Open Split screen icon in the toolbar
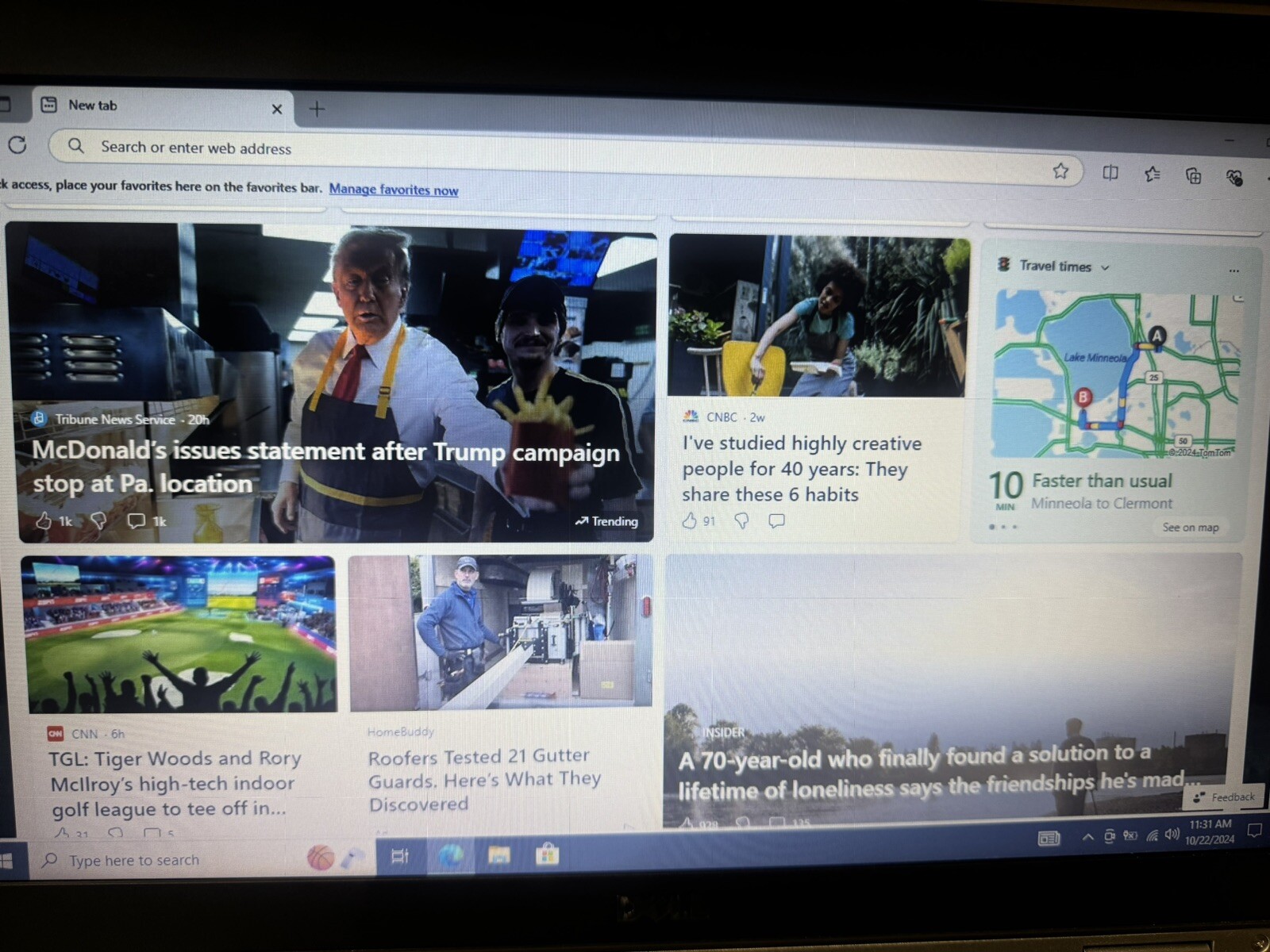This screenshot has width=1270, height=952. (1110, 173)
